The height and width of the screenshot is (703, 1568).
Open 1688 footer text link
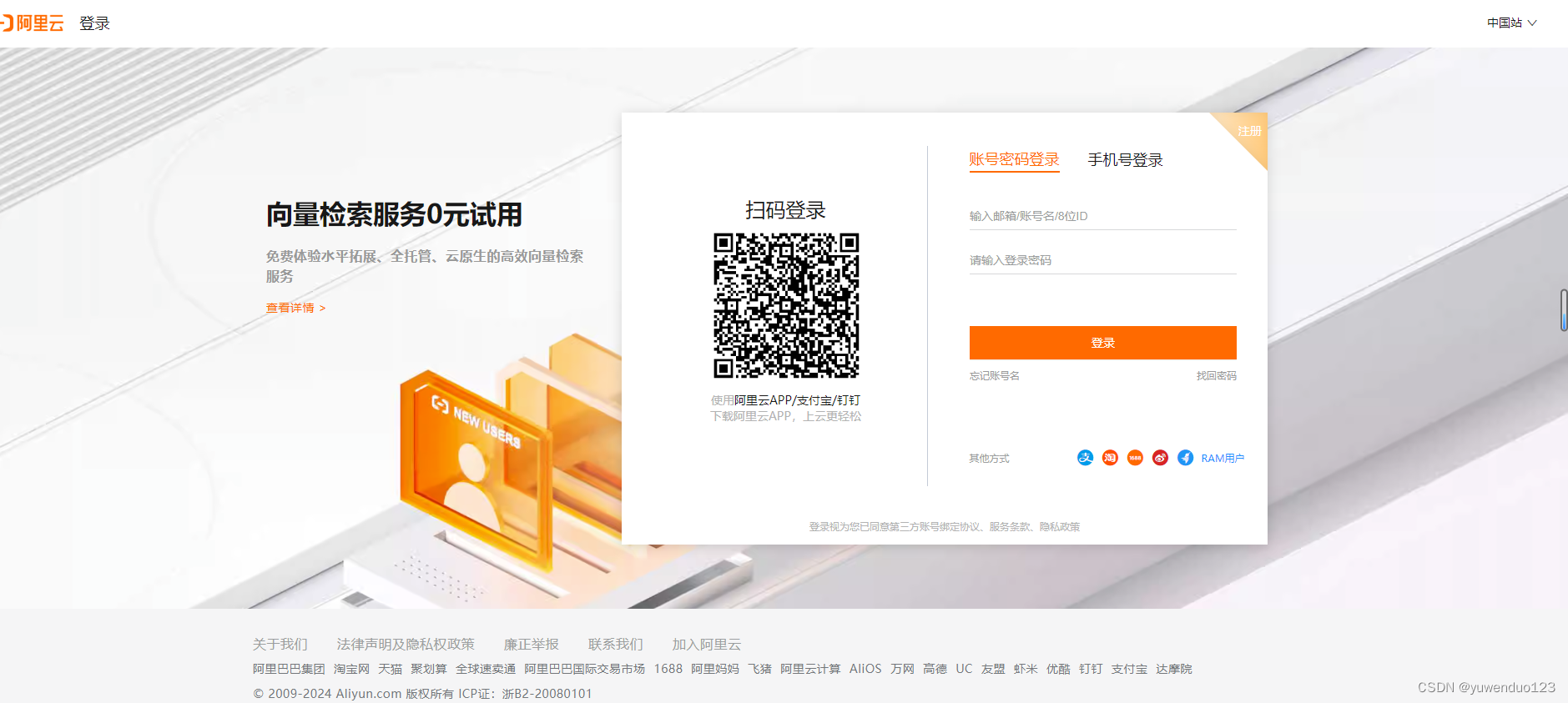click(x=668, y=669)
